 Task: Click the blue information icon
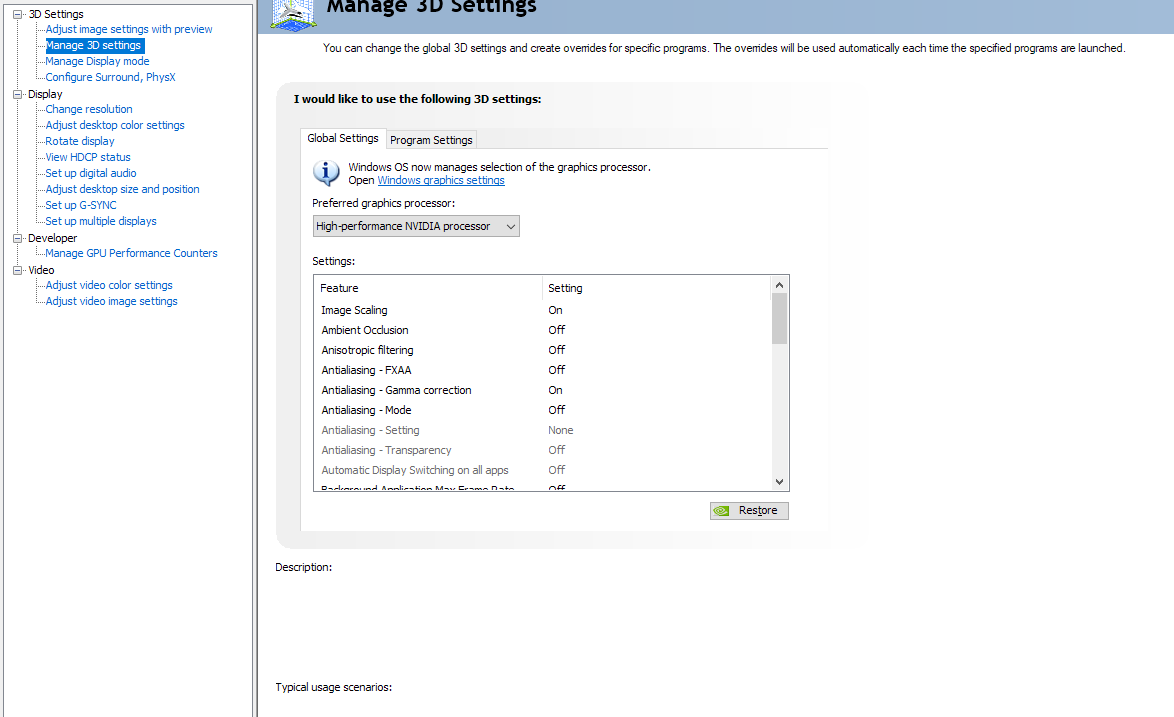click(327, 173)
